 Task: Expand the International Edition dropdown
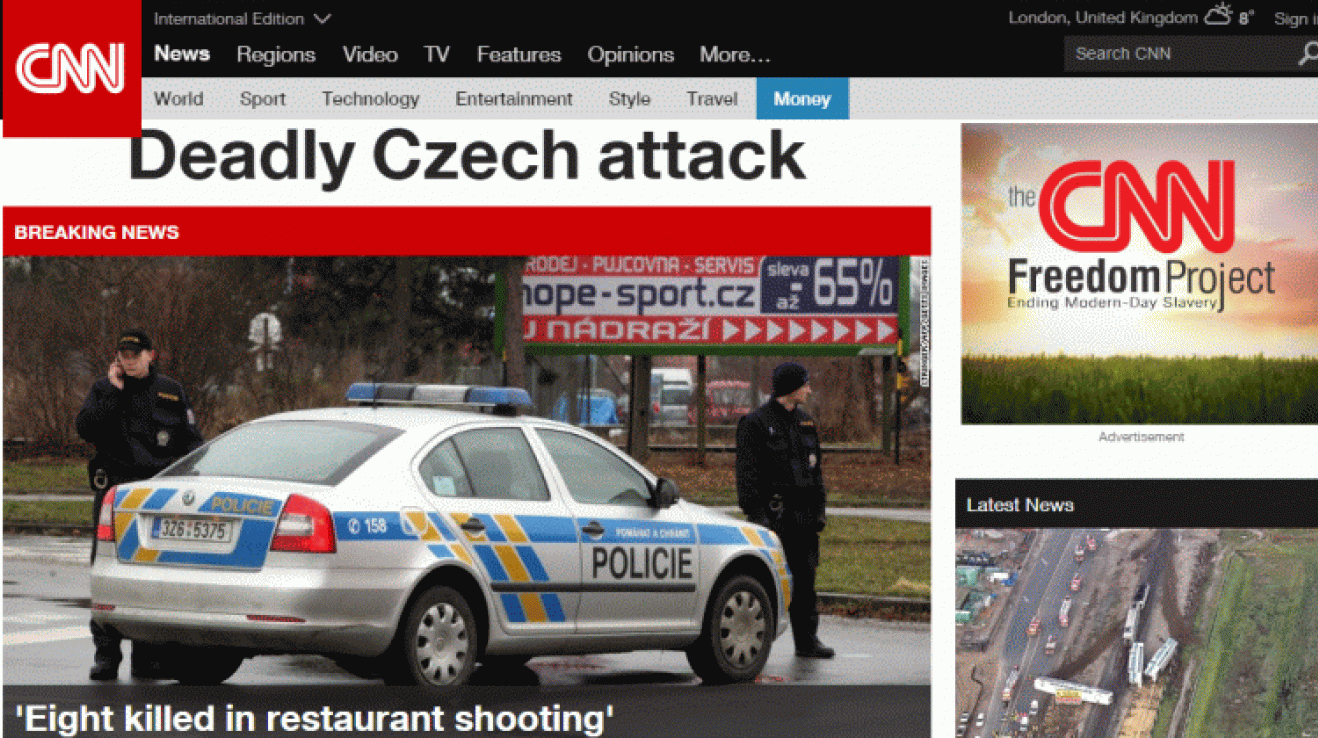pos(242,19)
